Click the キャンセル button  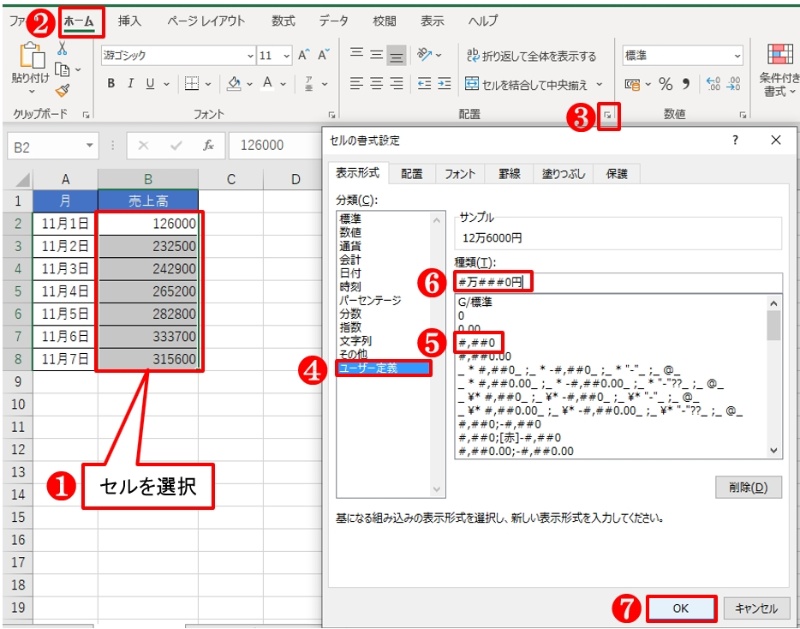(x=756, y=608)
